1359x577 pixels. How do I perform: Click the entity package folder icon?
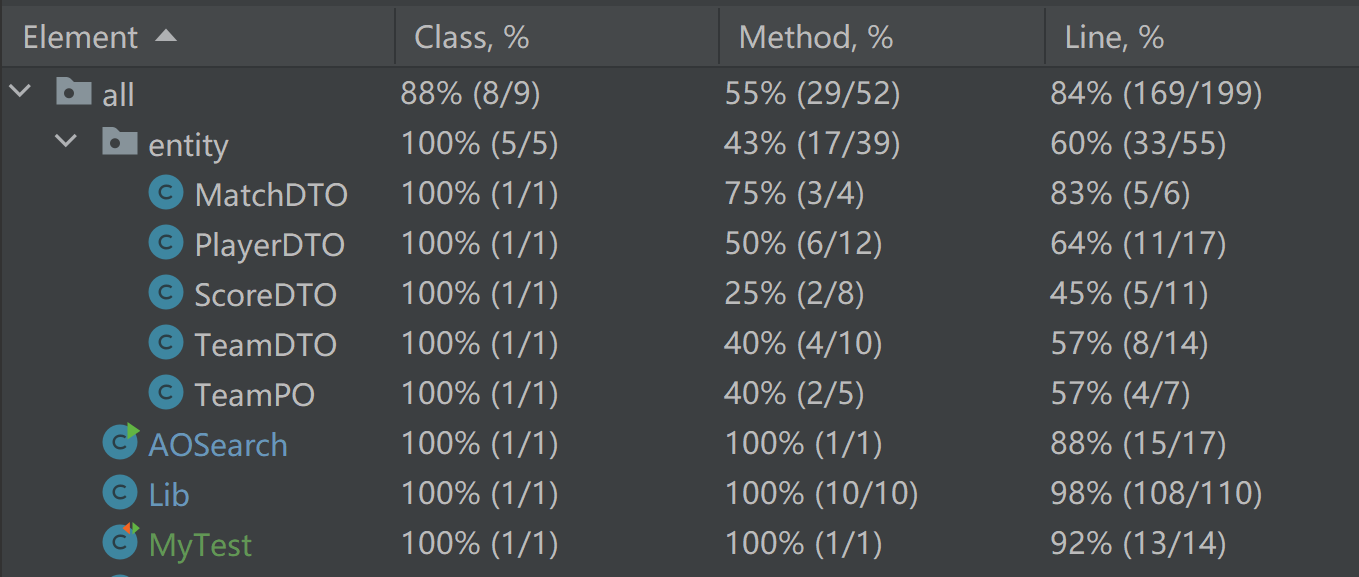click(x=119, y=143)
